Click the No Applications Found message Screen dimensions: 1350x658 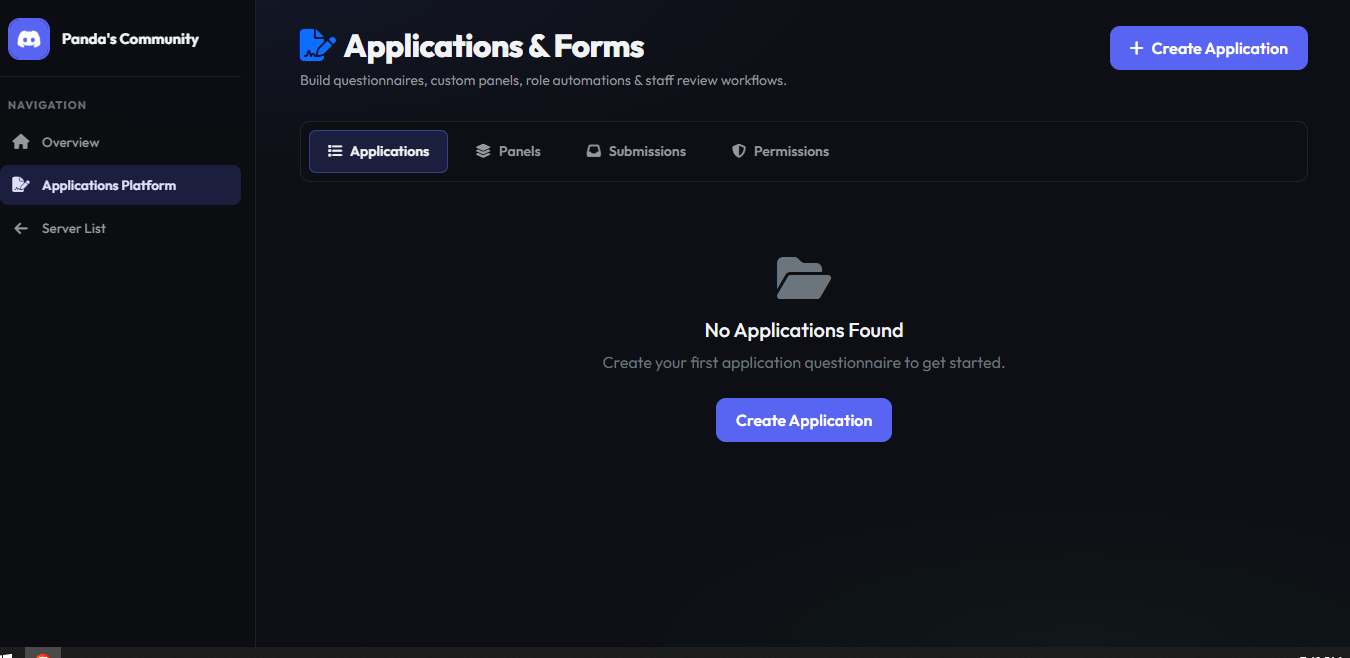point(804,330)
